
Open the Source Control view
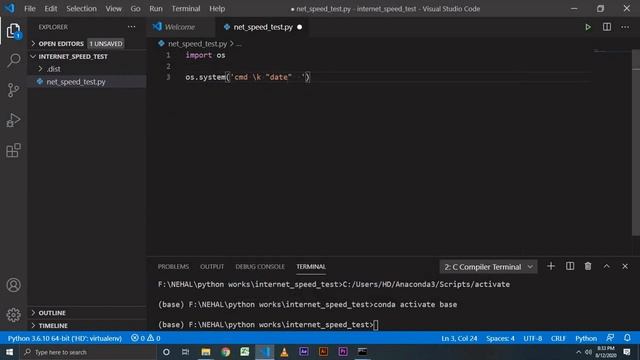click(13, 90)
